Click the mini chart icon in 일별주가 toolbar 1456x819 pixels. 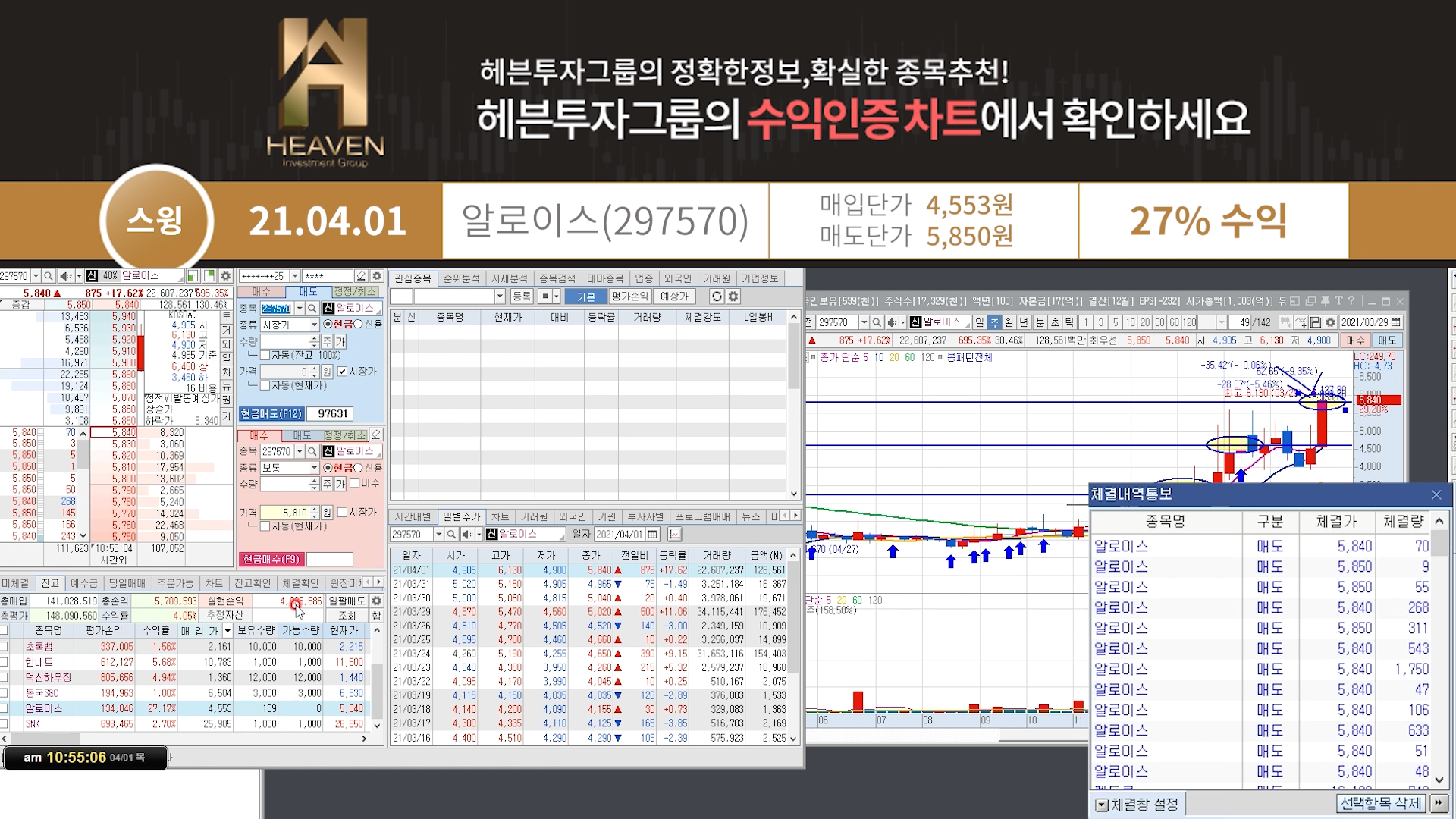[674, 535]
